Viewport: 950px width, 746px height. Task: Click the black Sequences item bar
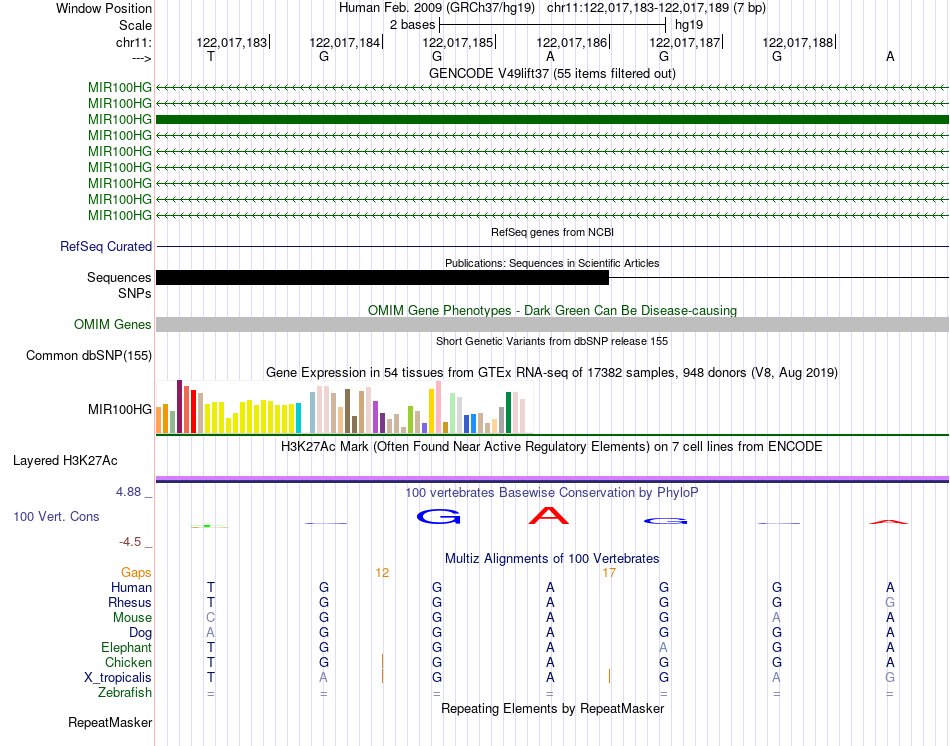tap(382, 278)
